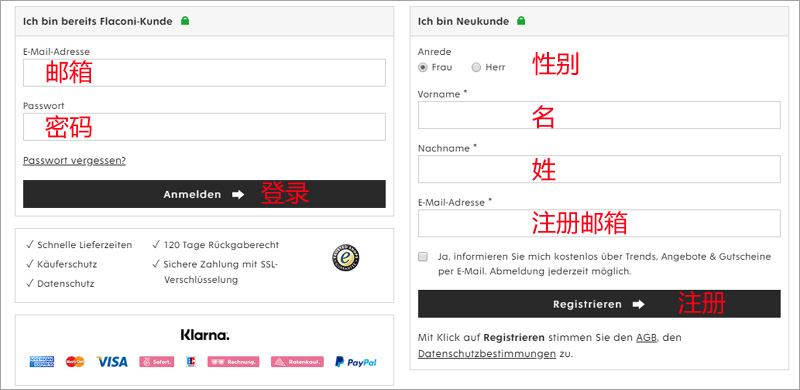Click the Käuferschutz text
Screen dimensions: 800x390
67,264
